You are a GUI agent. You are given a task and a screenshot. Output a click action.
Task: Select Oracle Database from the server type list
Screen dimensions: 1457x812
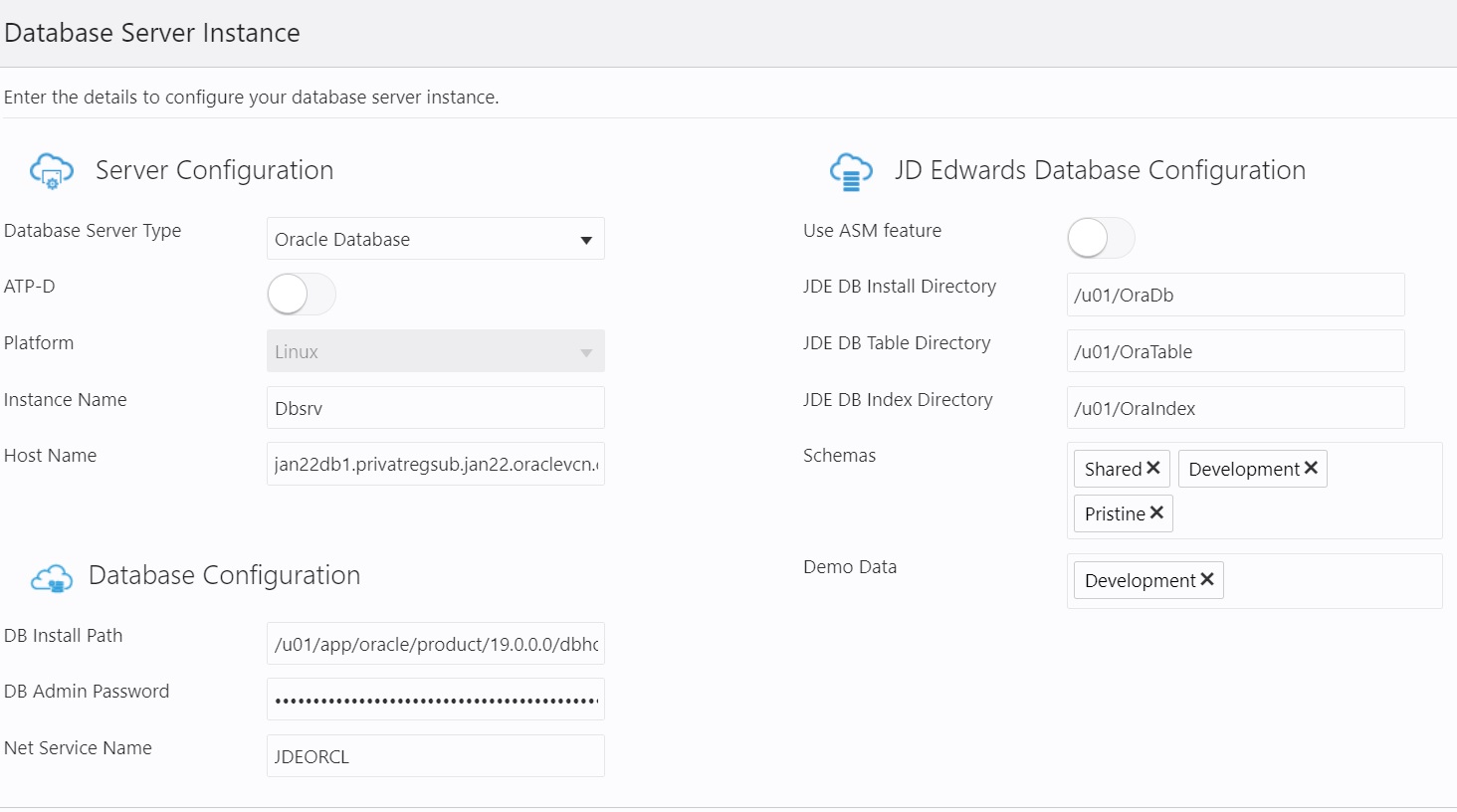pyautogui.click(x=435, y=239)
